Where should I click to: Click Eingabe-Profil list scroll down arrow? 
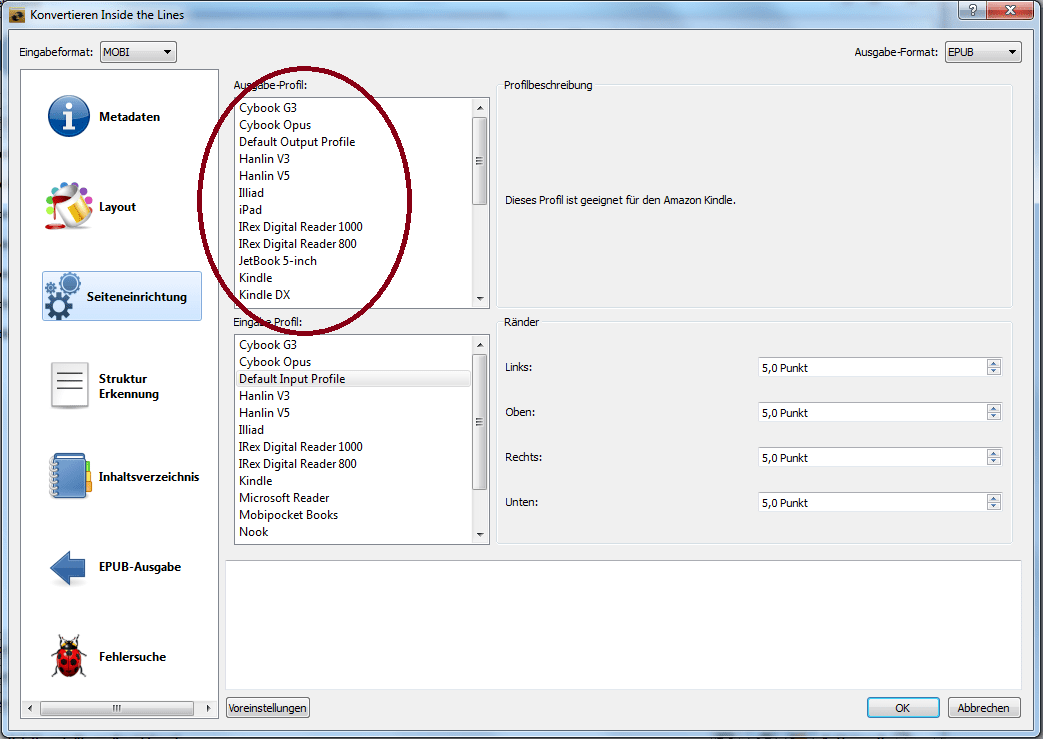[480, 535]
